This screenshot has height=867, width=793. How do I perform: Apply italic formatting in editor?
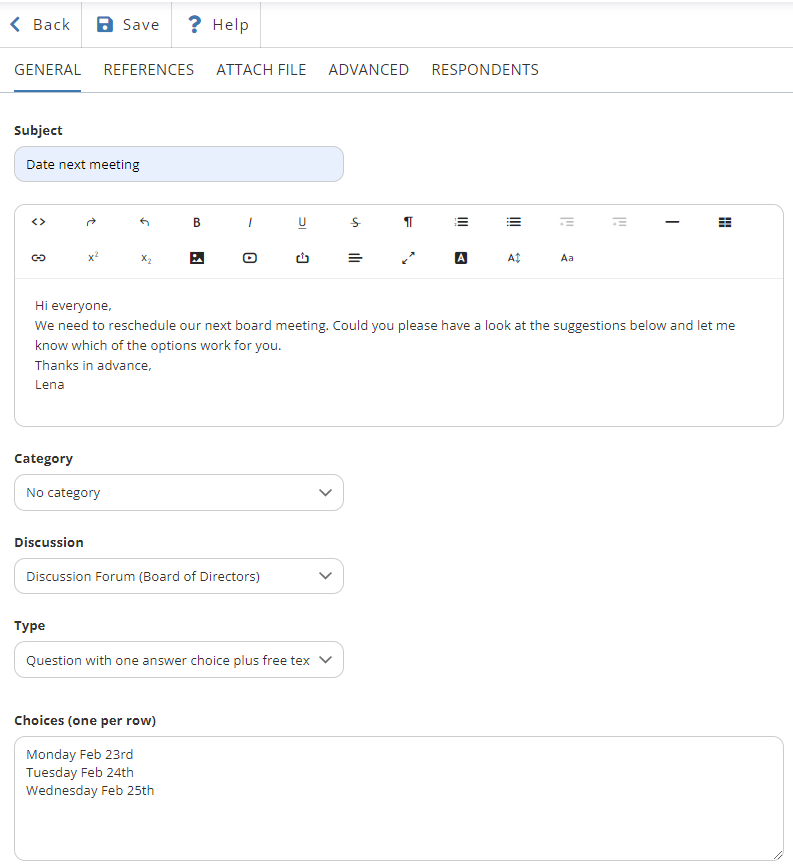tap(250, 222)
